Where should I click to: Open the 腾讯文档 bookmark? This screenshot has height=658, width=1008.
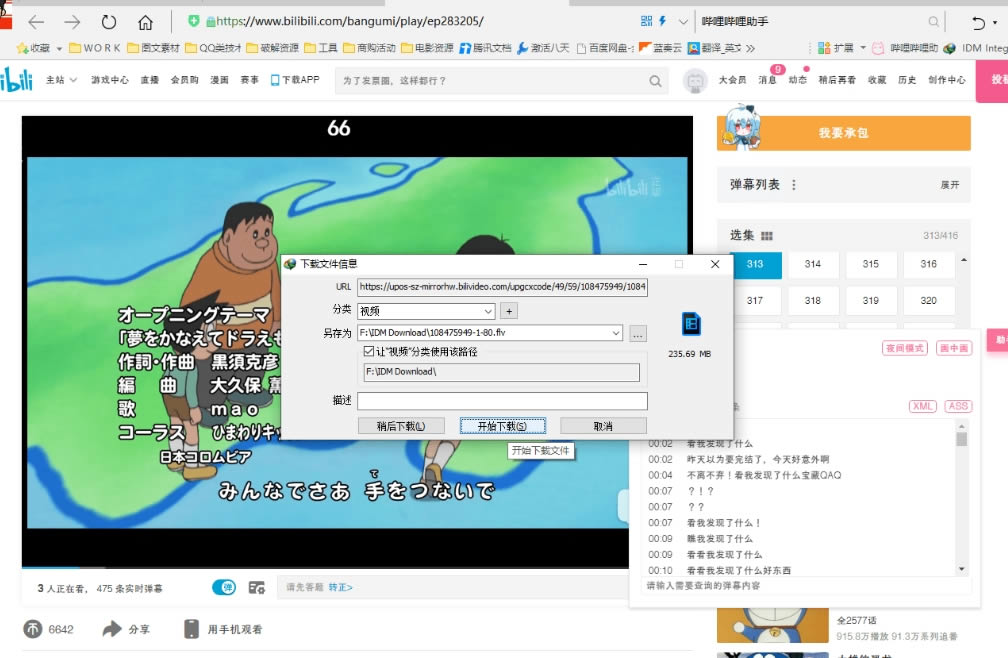[x=485, y=48]
